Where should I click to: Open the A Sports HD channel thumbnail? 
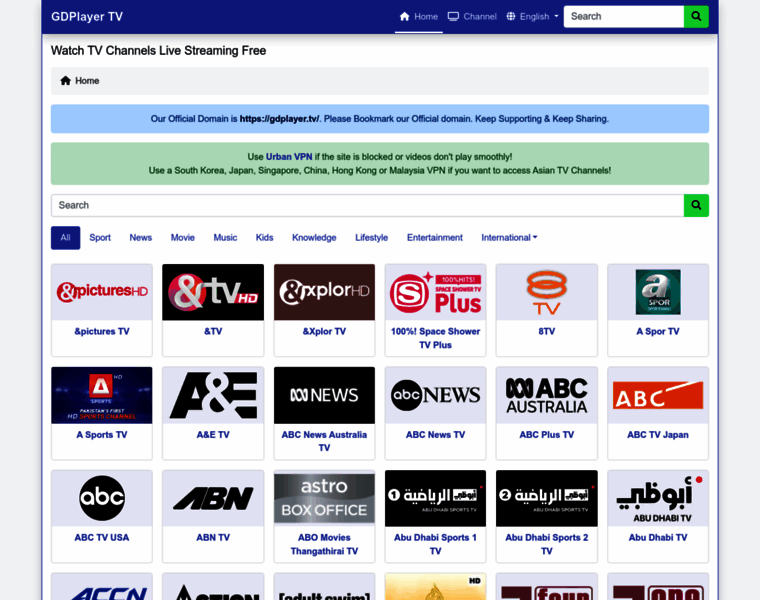102,395
